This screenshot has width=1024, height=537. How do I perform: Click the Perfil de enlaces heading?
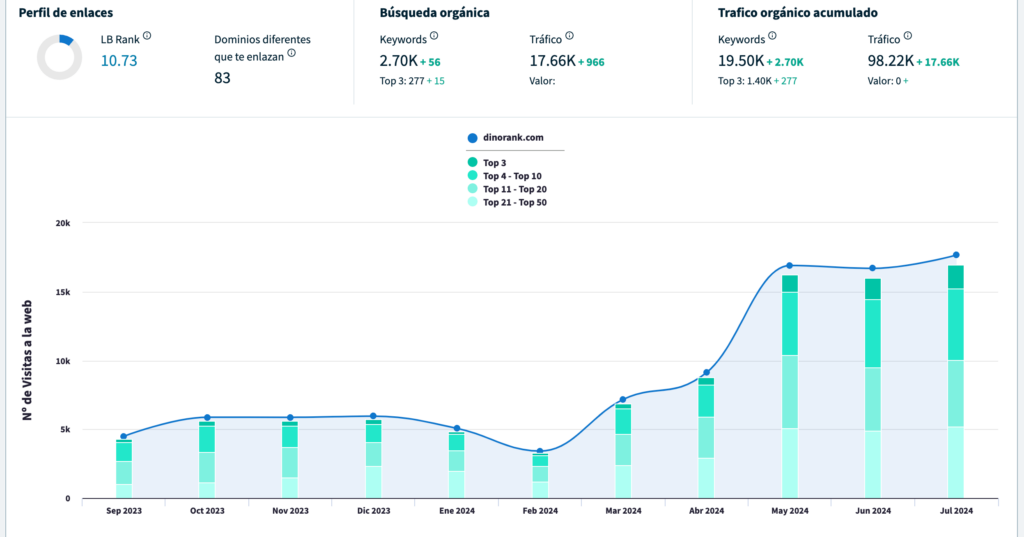pos(65,12)
